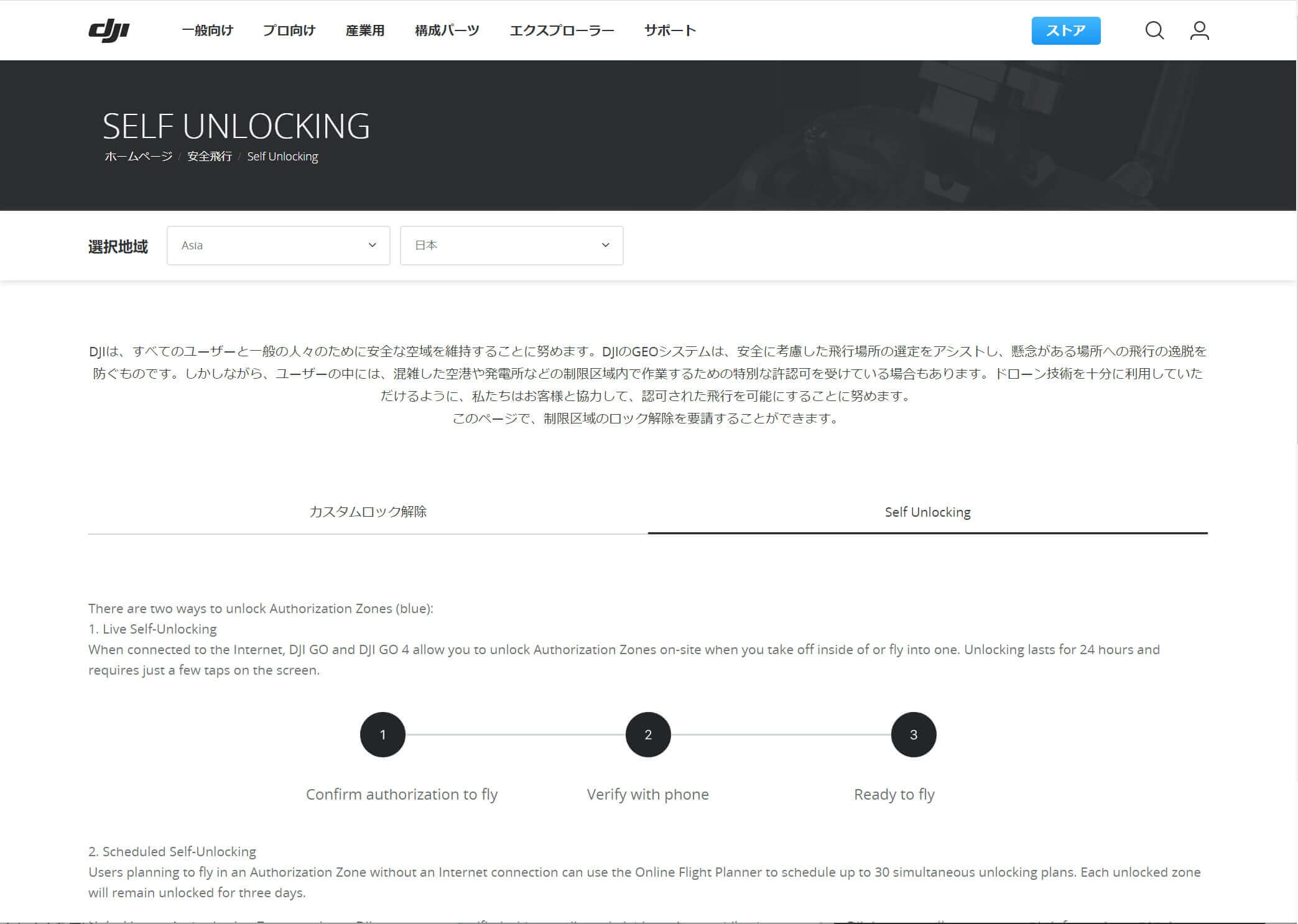This screenshot has width=1298, height=924.
Task: Click step 3 circle marker
Action: pos(914,735)
